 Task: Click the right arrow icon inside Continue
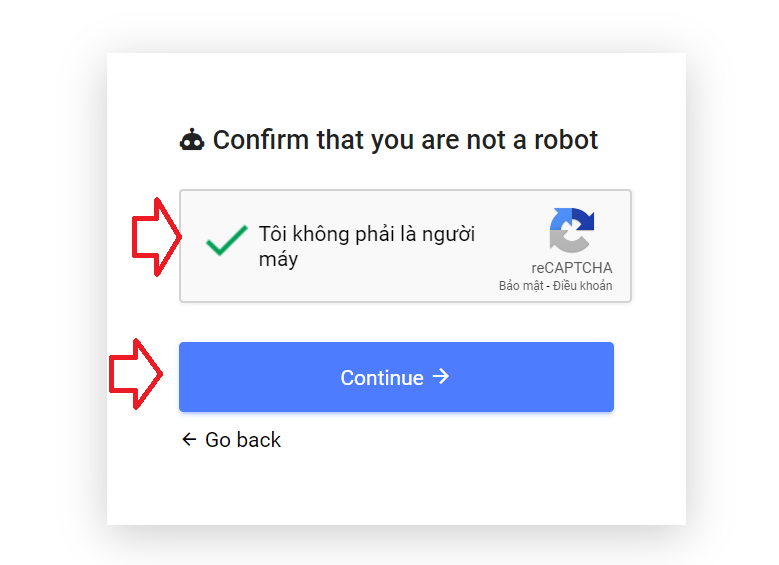(441, 377)
